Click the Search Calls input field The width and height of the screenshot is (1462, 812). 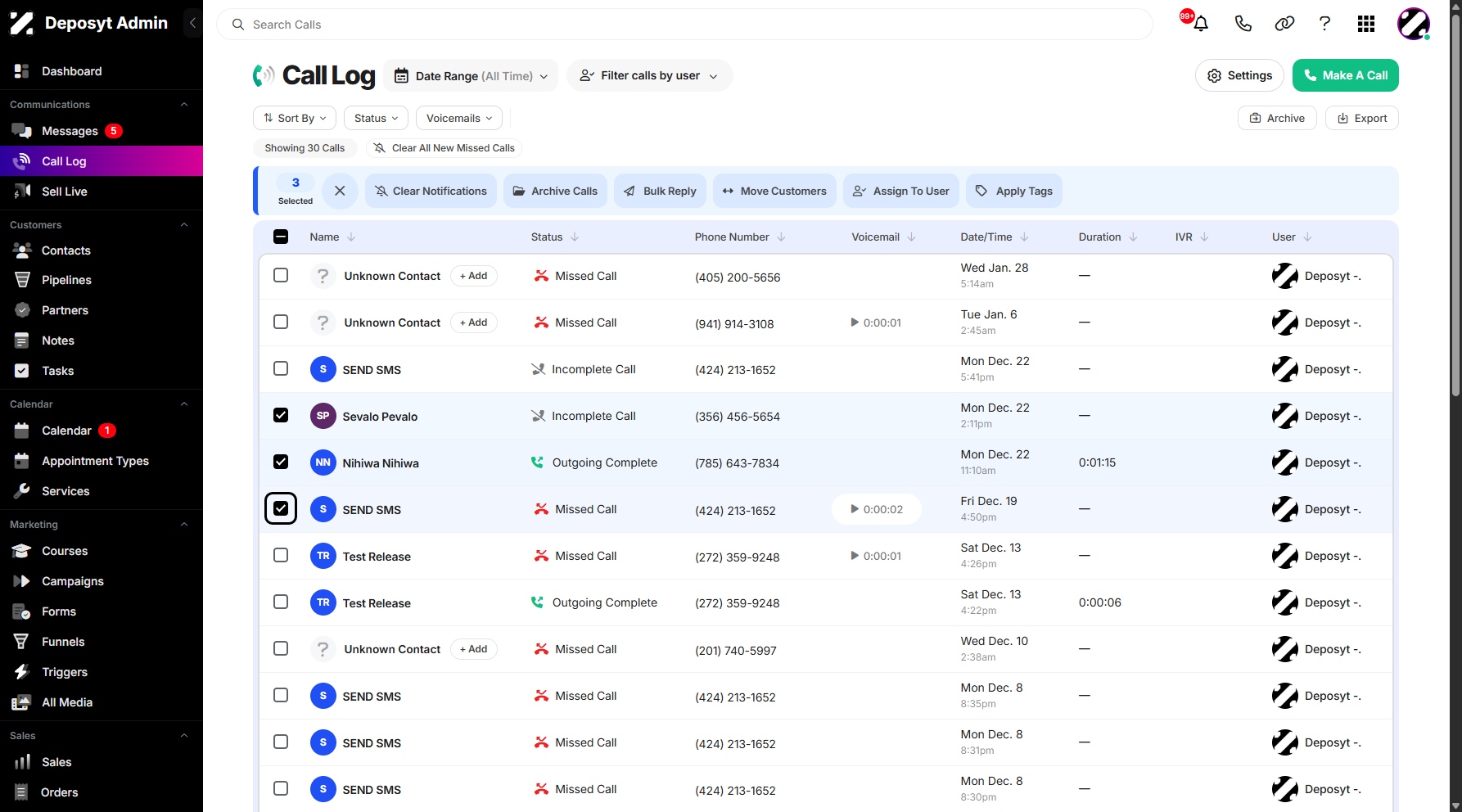pyautogui.click(x=684, y=25)
